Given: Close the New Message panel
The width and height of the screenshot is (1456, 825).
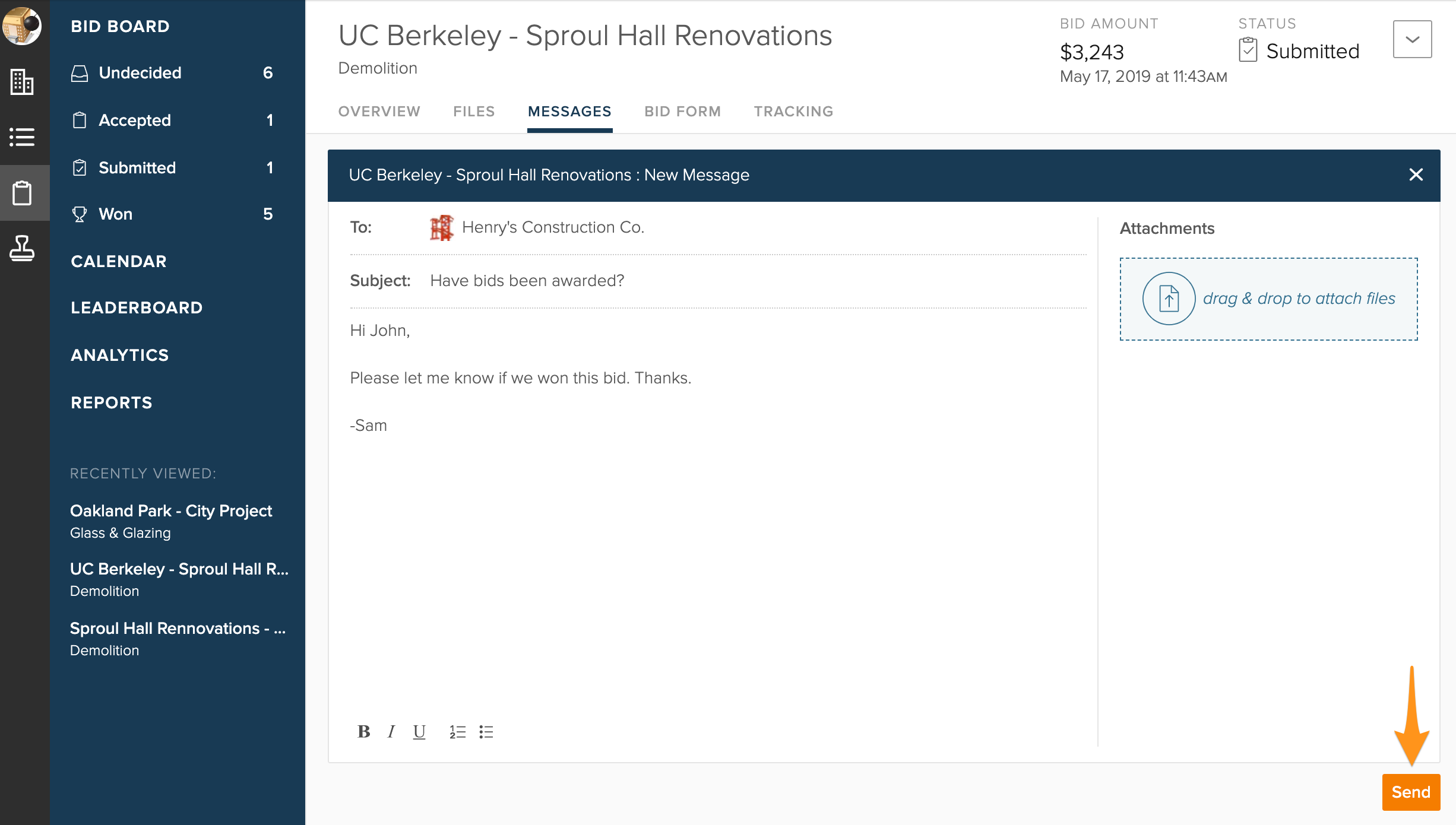Looking at the screenshot, I should (1416, 174).
